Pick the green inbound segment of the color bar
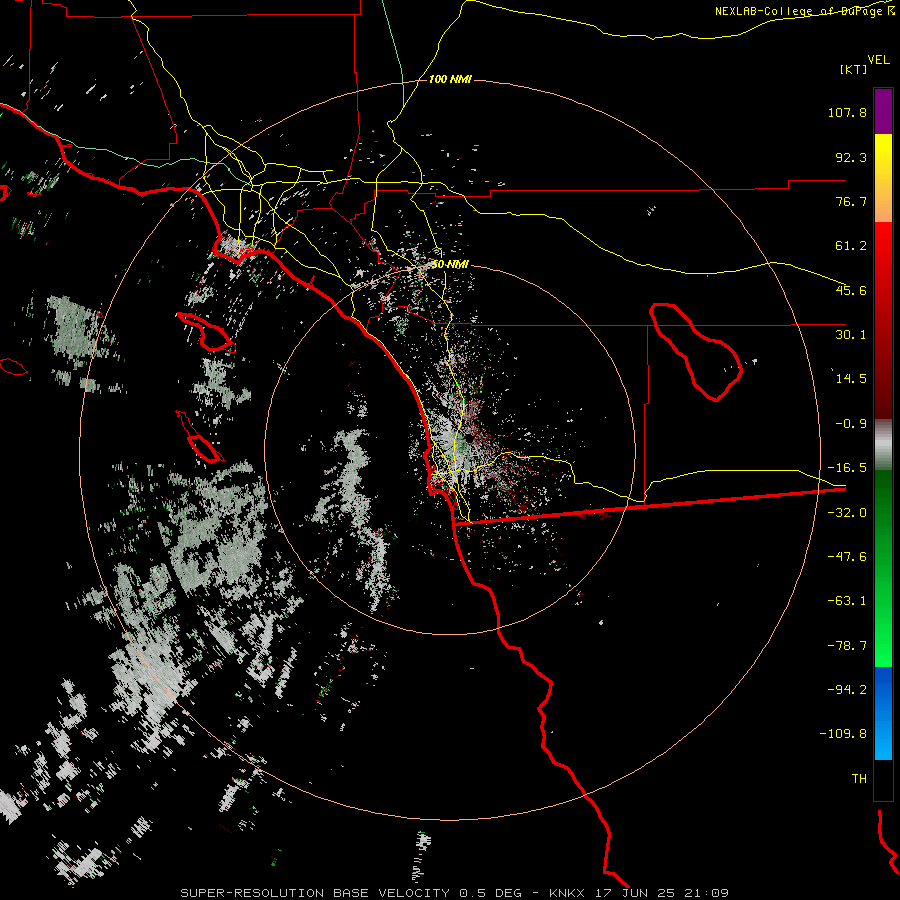Viewport: 900px width, 900px height. [883, 568]
